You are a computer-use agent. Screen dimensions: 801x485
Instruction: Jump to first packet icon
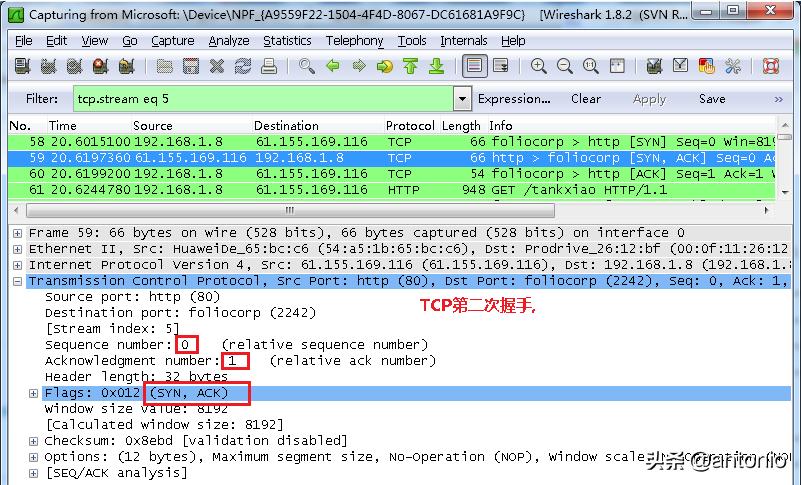coord(410,66)
